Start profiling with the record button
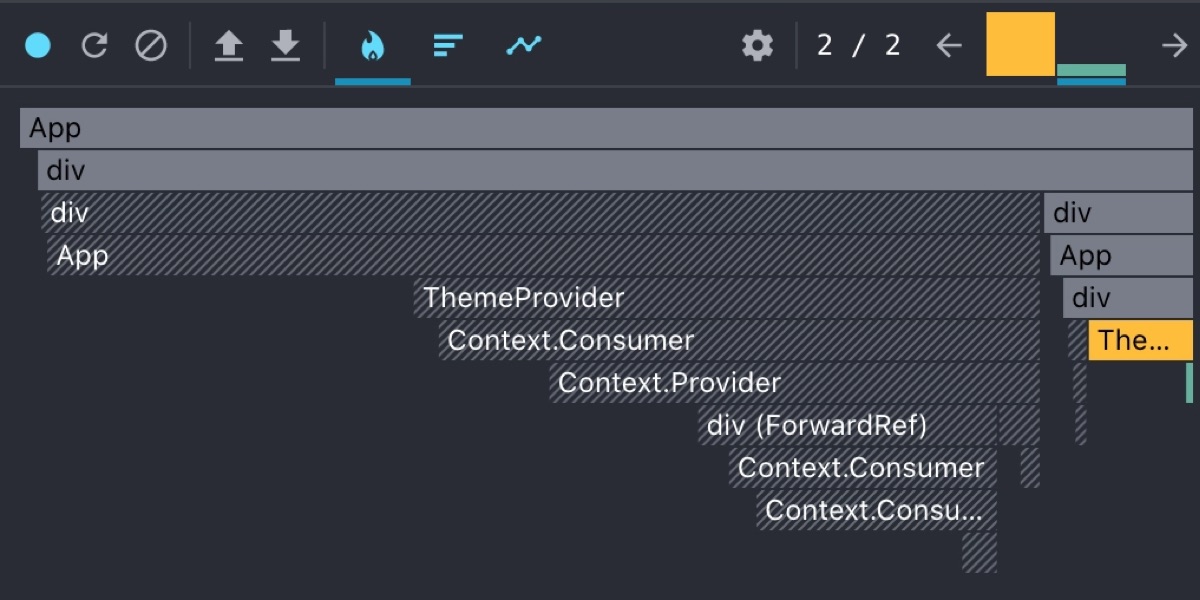The image size is (1200, 600). pos(38,45)
